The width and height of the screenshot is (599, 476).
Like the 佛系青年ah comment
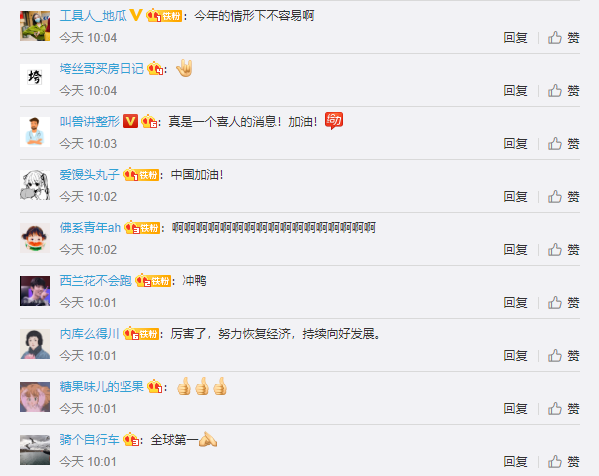[x=563, y=250]
